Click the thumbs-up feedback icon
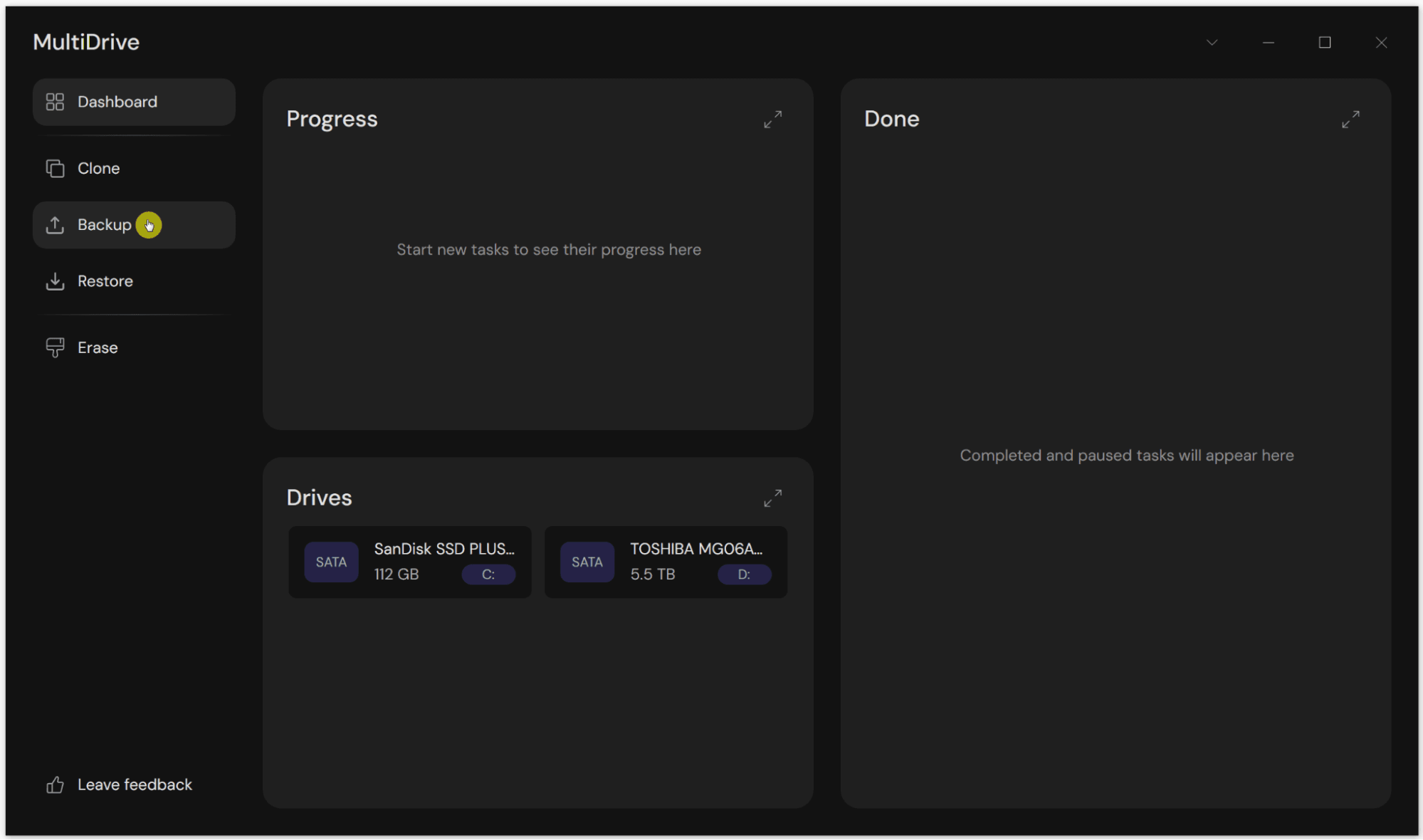This screenshot has height=840, width=1423. 55,784
